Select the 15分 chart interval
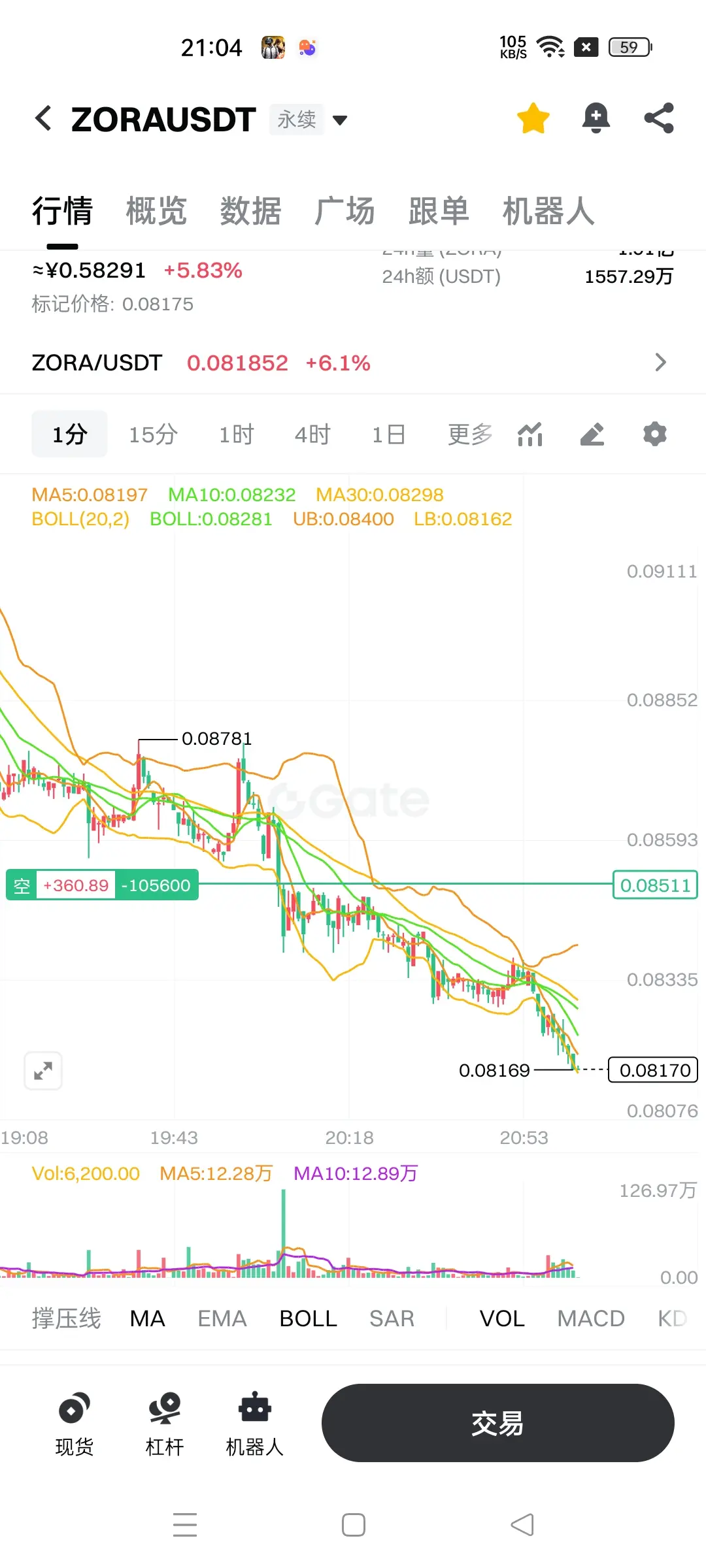The image size is (706, 1568). [x=153, y=434]
